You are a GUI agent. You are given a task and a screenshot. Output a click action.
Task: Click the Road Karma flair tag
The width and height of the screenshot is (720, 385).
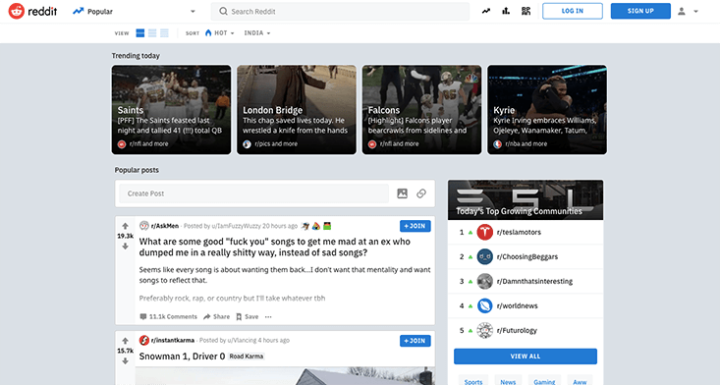tap(246, 357)
